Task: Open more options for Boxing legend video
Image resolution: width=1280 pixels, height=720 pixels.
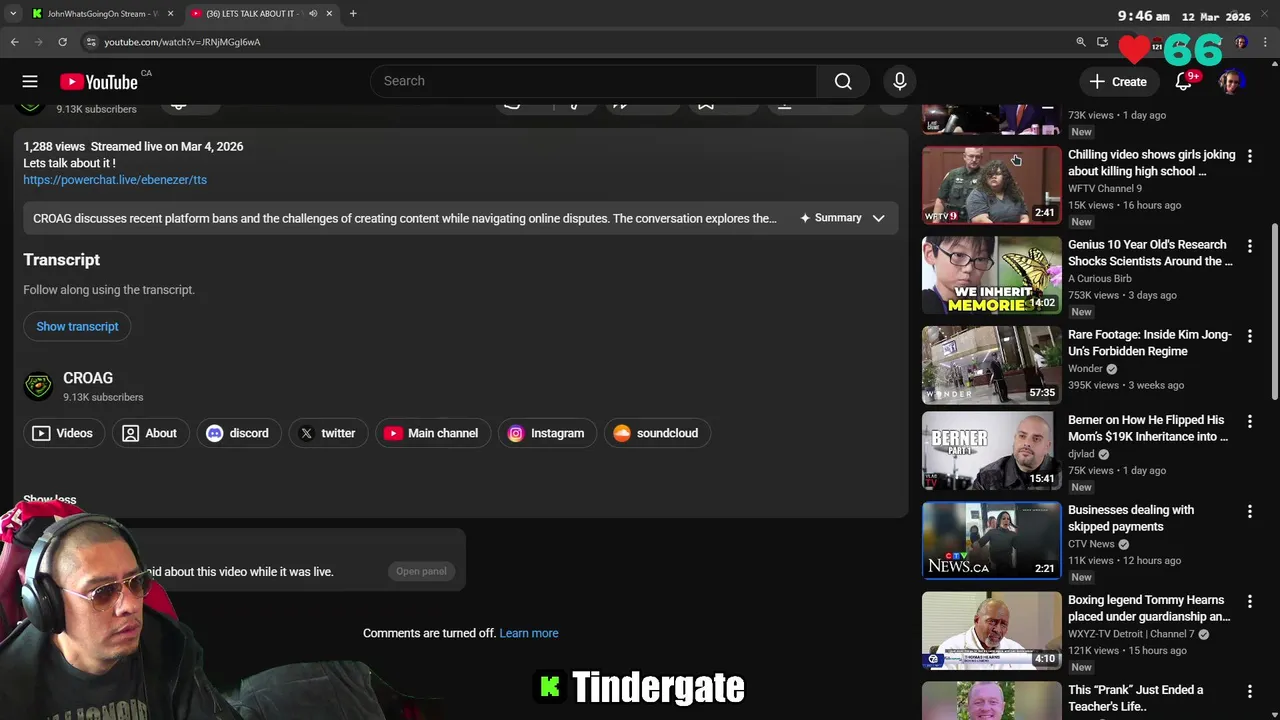Action: tap(1249, 601)
